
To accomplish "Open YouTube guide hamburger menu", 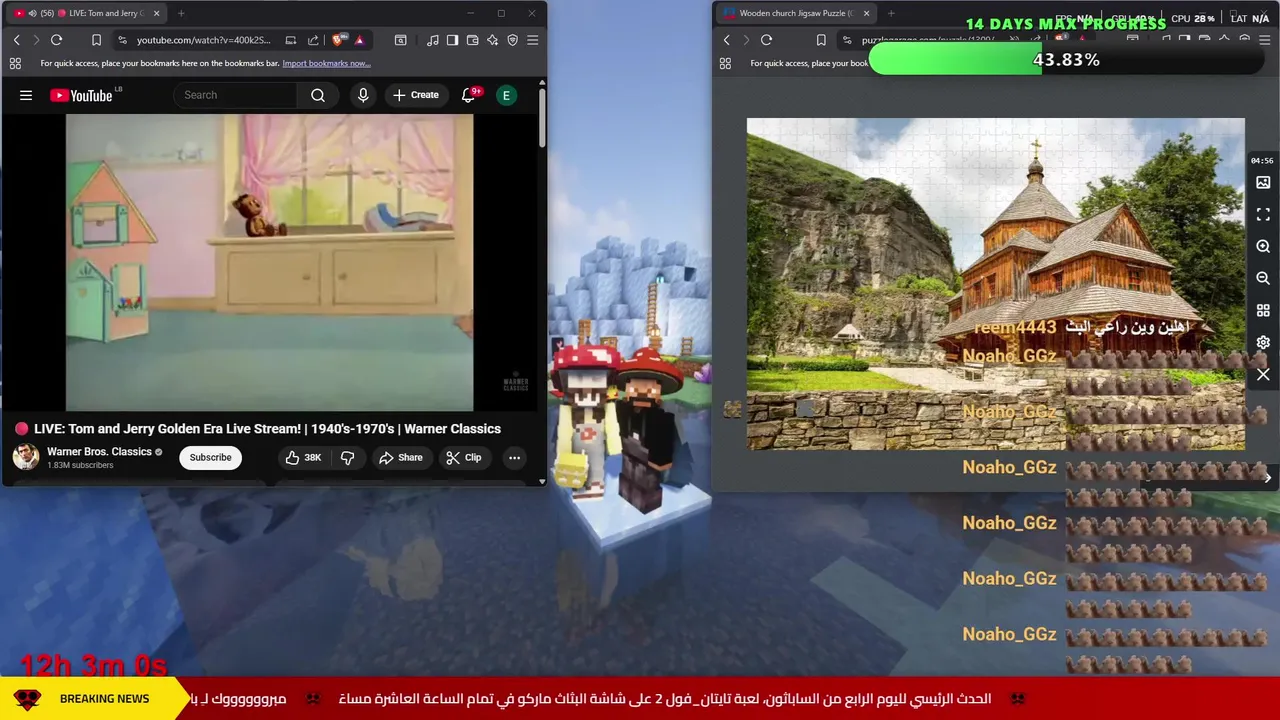I will click(26, 95).
